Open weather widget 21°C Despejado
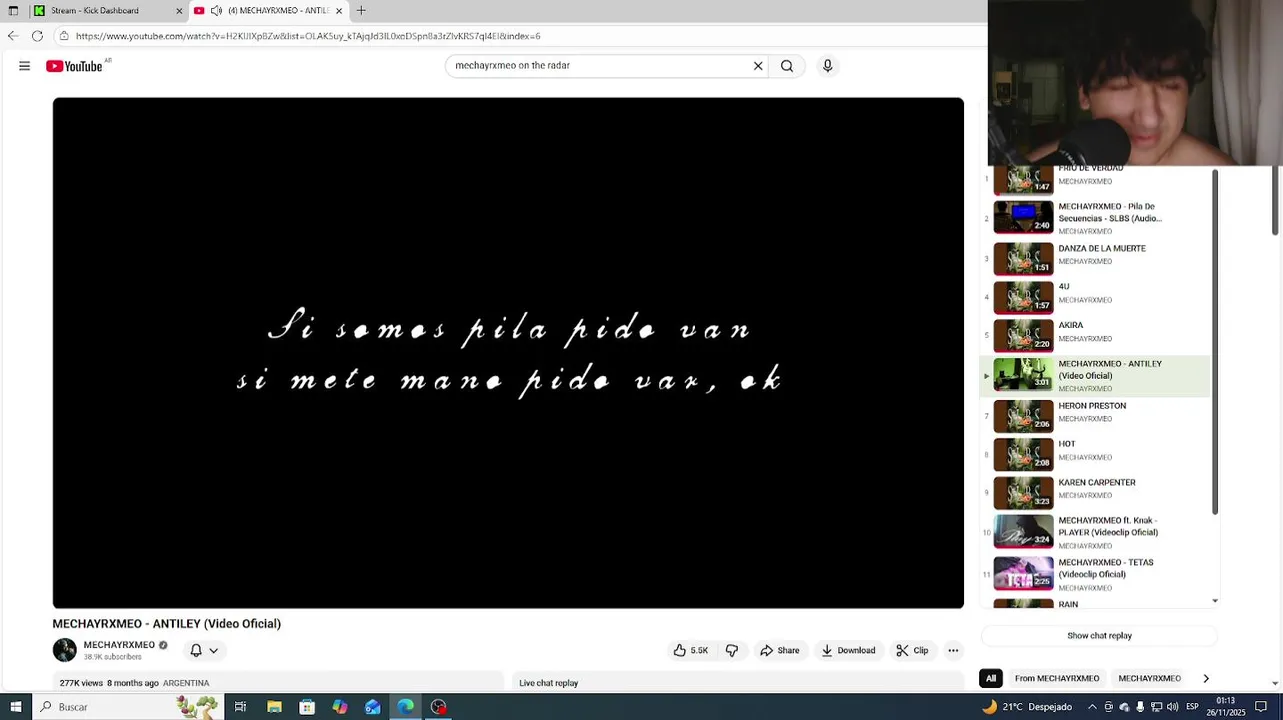 click(1028, 707)
